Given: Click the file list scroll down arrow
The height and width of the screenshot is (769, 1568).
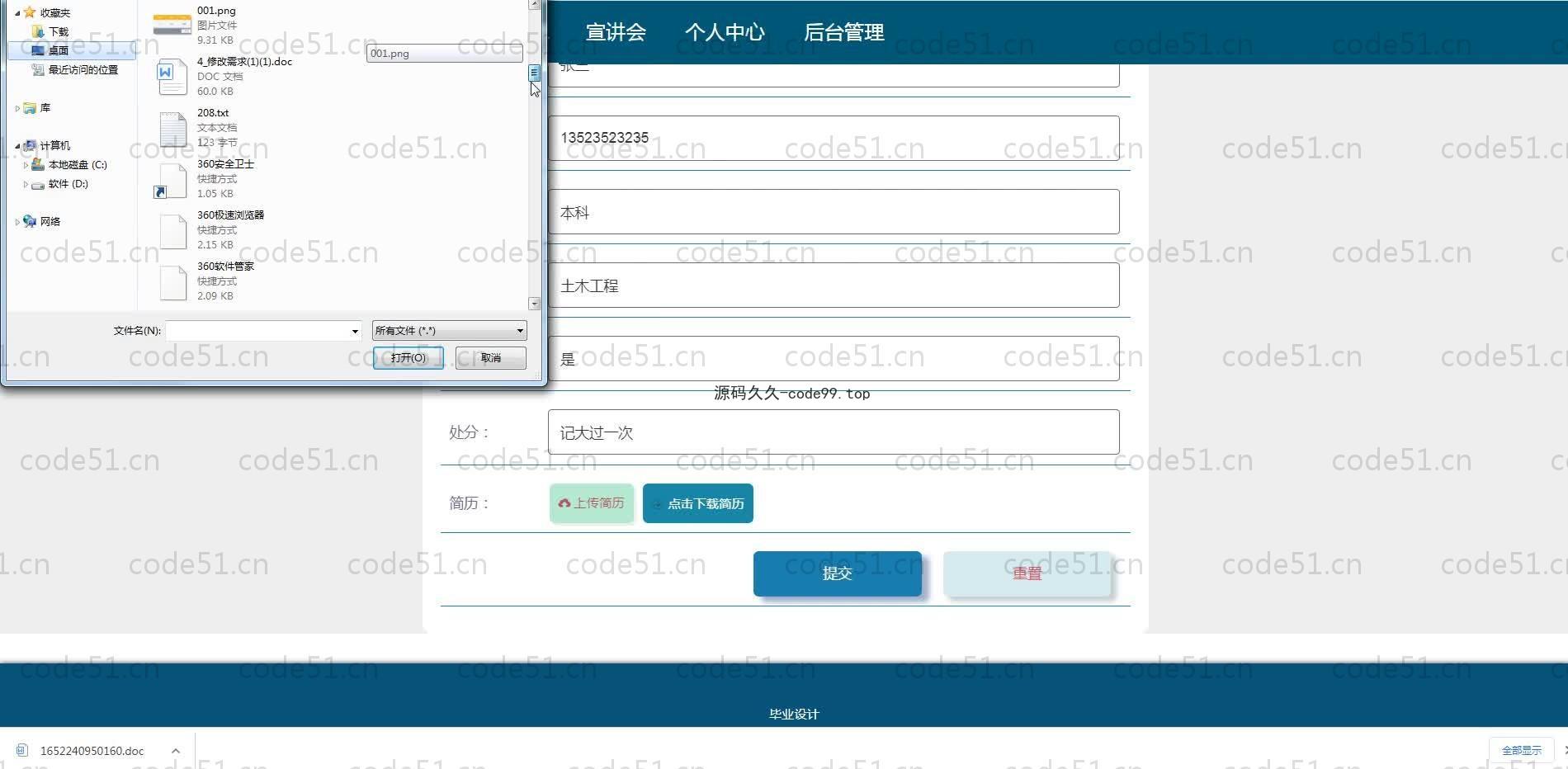Looking at the screenshot, I should (x=535, y=304).
